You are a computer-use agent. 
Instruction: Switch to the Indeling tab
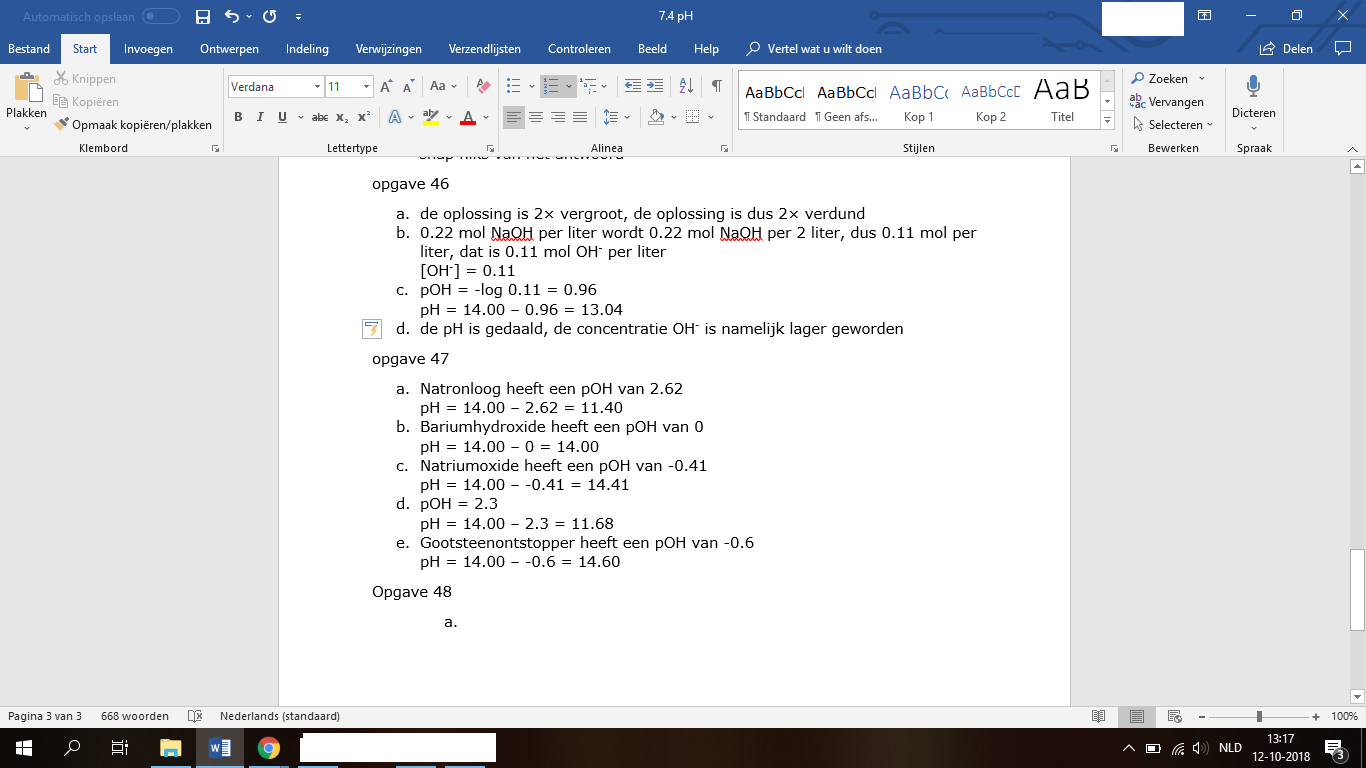pyautogui.click(x=307, y=49)
